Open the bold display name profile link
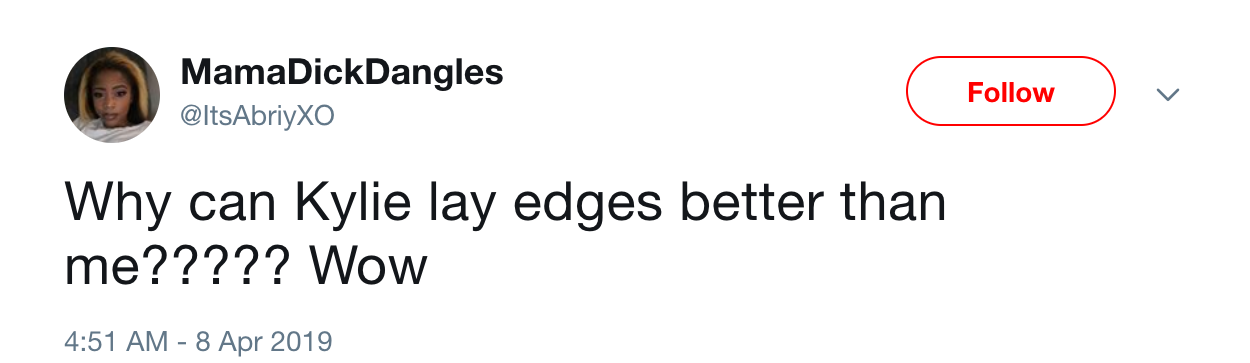 click(342, 72)
